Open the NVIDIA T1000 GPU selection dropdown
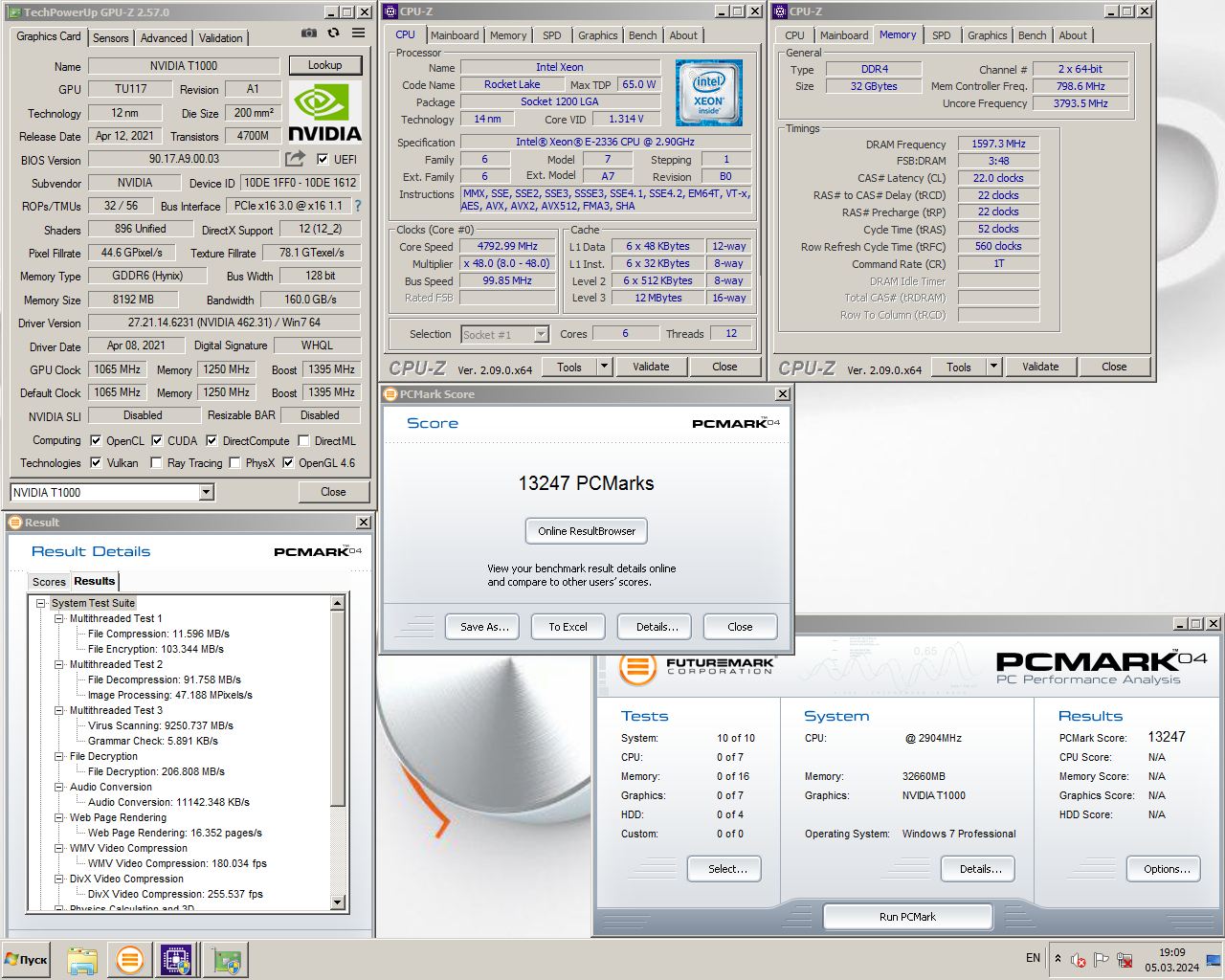 pos(206,492)
